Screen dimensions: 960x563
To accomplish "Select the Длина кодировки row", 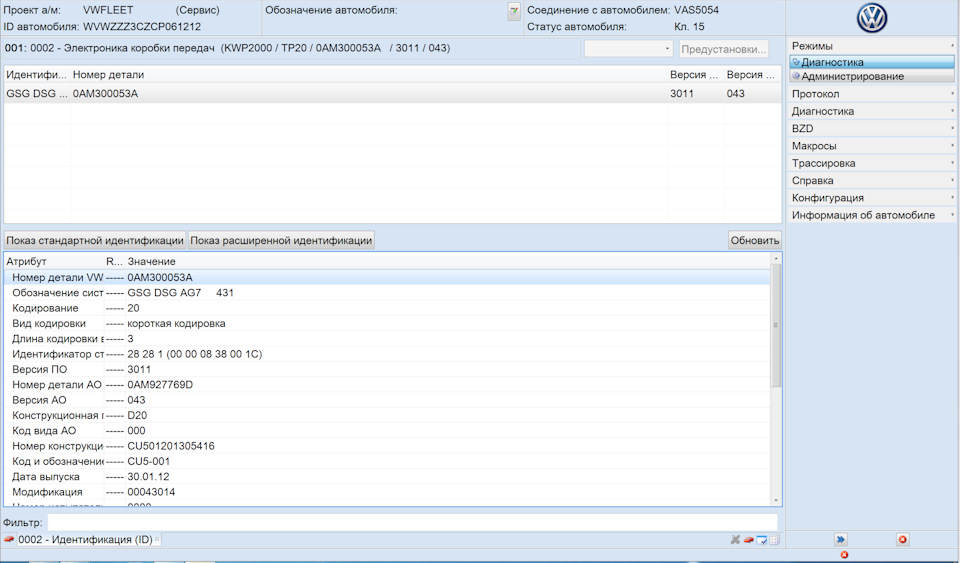I will click(x=387, y=338).
